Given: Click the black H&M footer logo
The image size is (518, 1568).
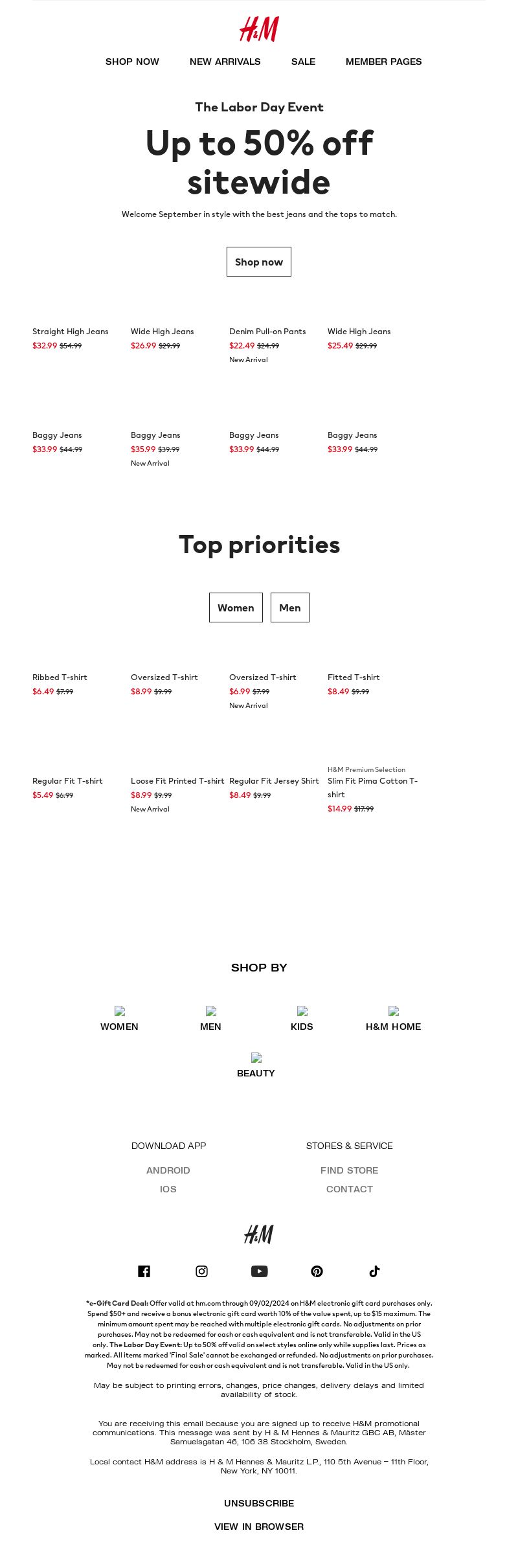Looking at the screenshot, I should coord(259,1234).
